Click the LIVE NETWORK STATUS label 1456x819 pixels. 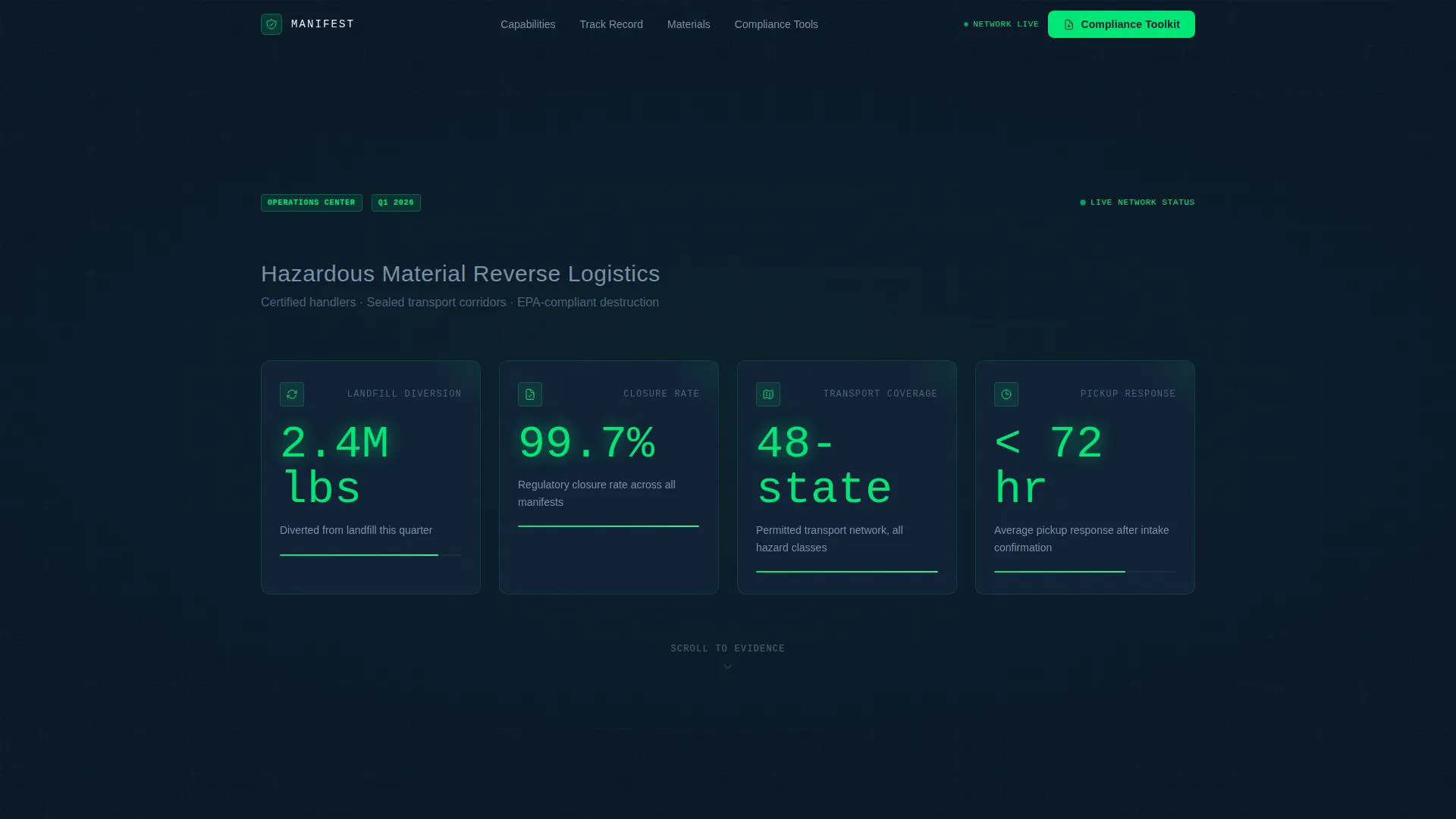point(1137,202)
